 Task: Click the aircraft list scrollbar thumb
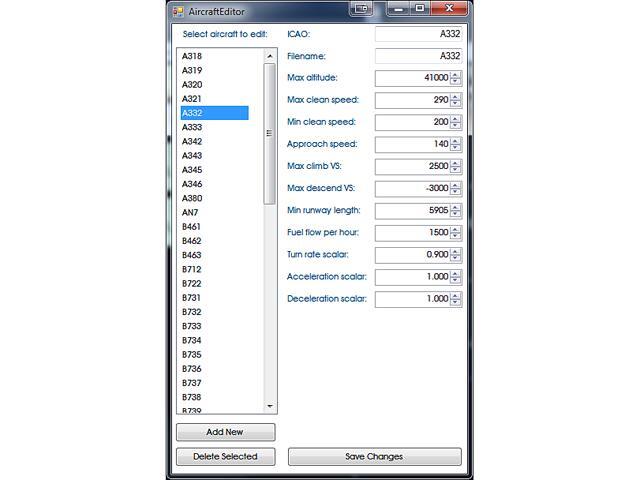[x=268, y=133]
